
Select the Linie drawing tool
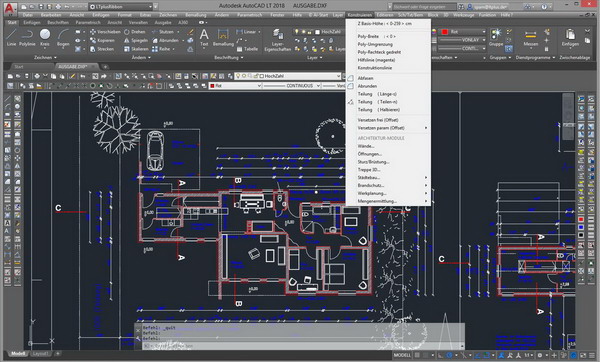11,38
